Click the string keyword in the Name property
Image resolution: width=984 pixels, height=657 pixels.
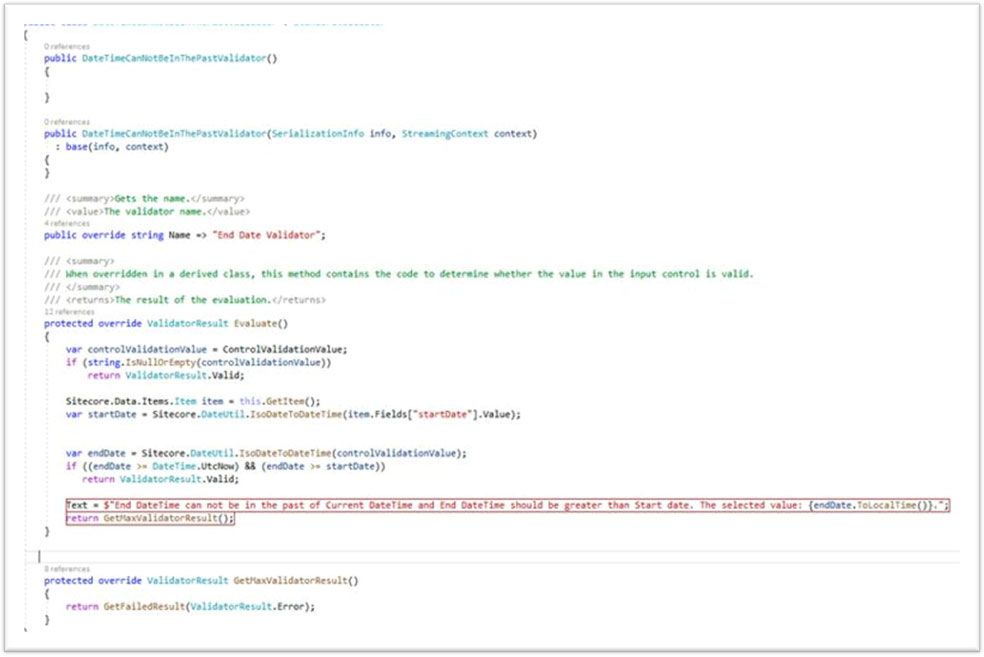point(147,235)
